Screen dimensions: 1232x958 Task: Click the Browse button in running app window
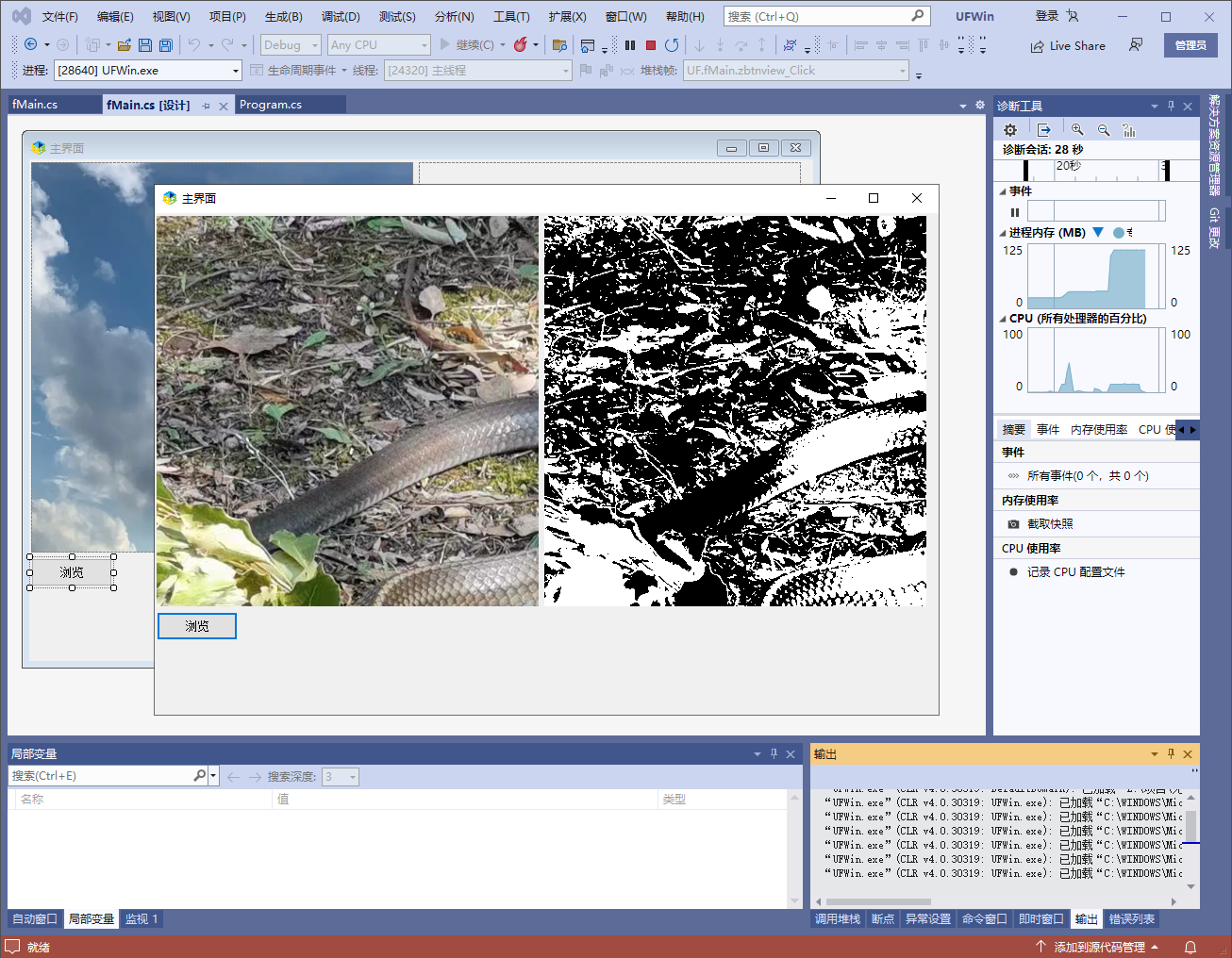pyautogui.click(x=197, y=626)
